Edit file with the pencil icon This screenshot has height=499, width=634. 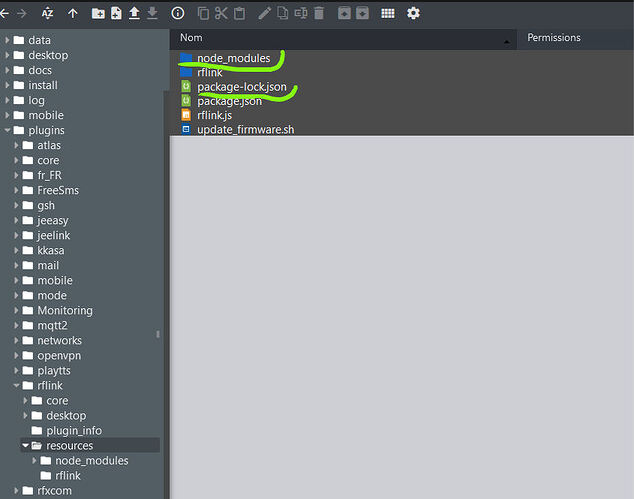pyautogui.click(x=264, y=13)
